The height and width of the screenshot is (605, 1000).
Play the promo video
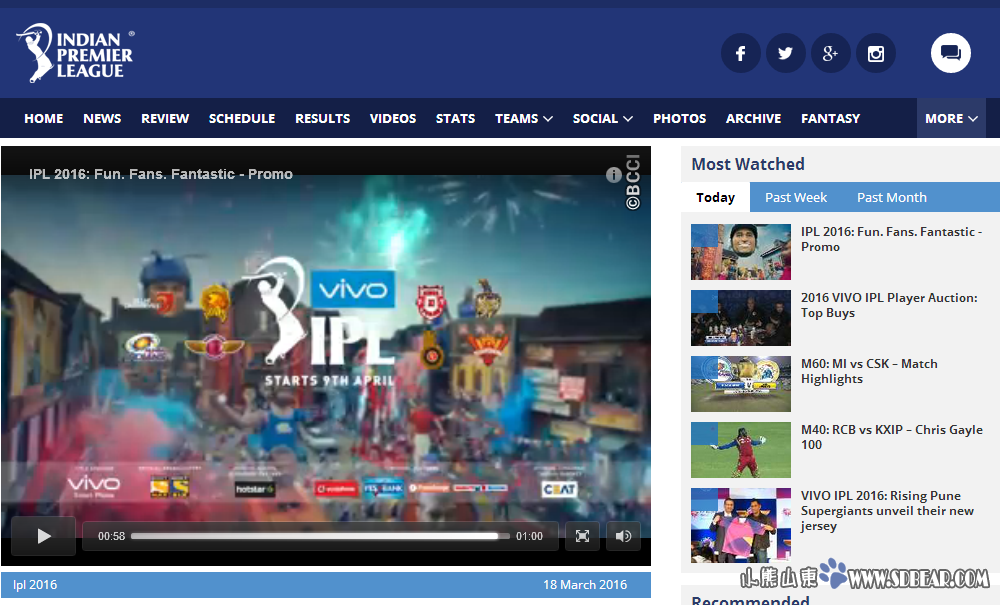pyautogui.click(x=43, y=536)
